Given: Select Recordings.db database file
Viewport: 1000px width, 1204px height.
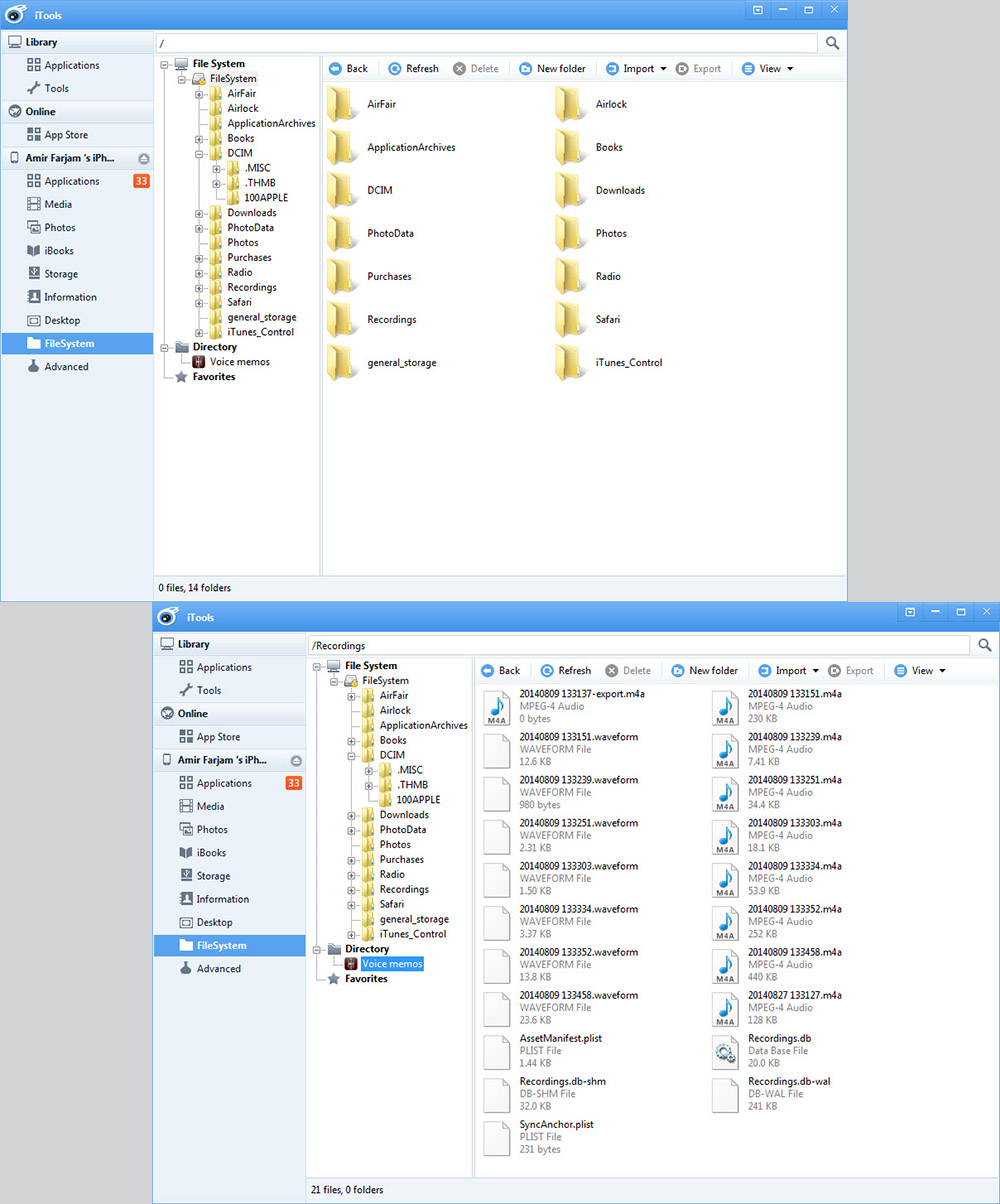Looking at the screenshot, I should (x=763, y=1050).
